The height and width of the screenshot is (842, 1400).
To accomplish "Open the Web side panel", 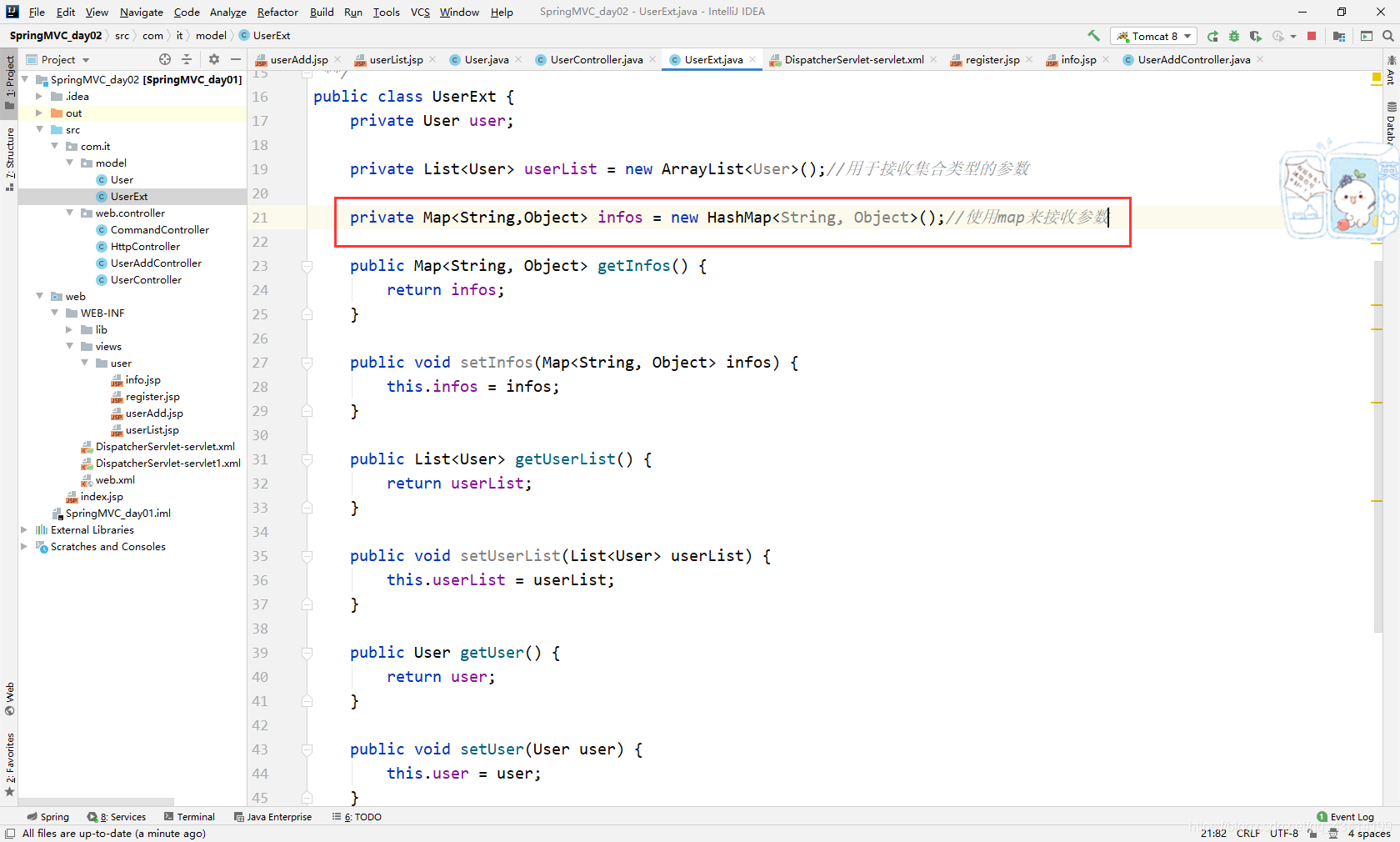I will [9, 699].
